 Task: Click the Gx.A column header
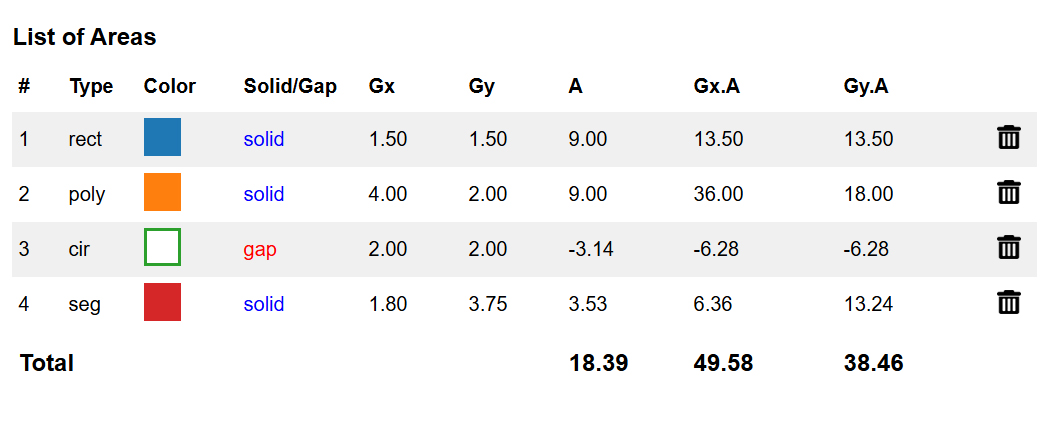[717, 86]
